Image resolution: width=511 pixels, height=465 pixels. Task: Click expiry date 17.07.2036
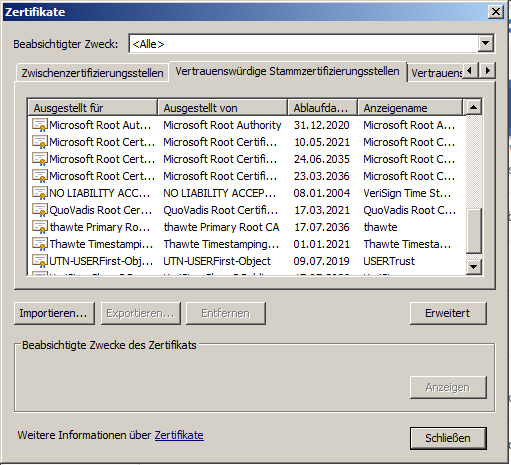coord(322,227)
